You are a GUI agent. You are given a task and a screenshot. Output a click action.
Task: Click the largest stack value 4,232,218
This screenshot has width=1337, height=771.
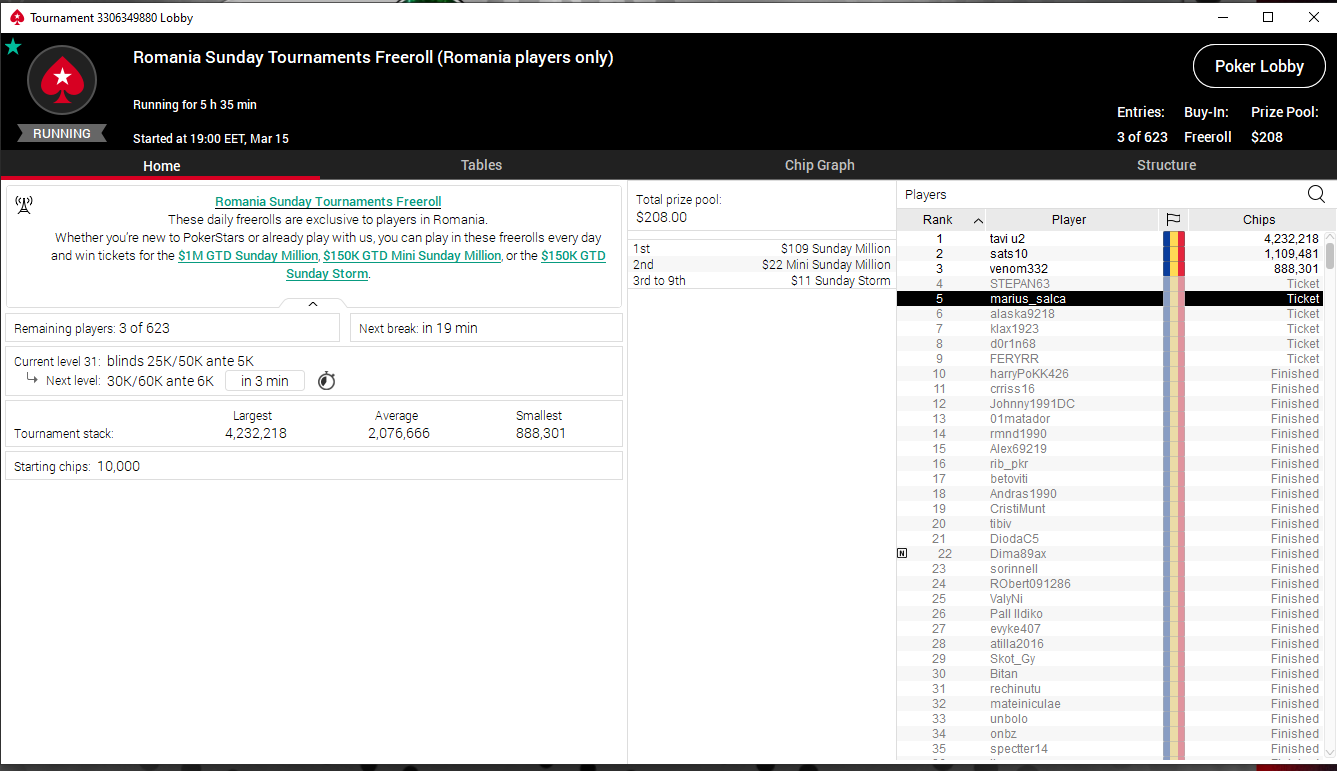pos(256,434)
